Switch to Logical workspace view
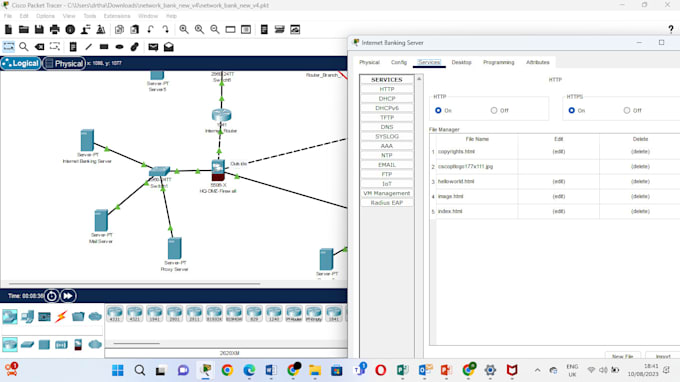Viewport: 680px width, 382px height. [21, 63]
